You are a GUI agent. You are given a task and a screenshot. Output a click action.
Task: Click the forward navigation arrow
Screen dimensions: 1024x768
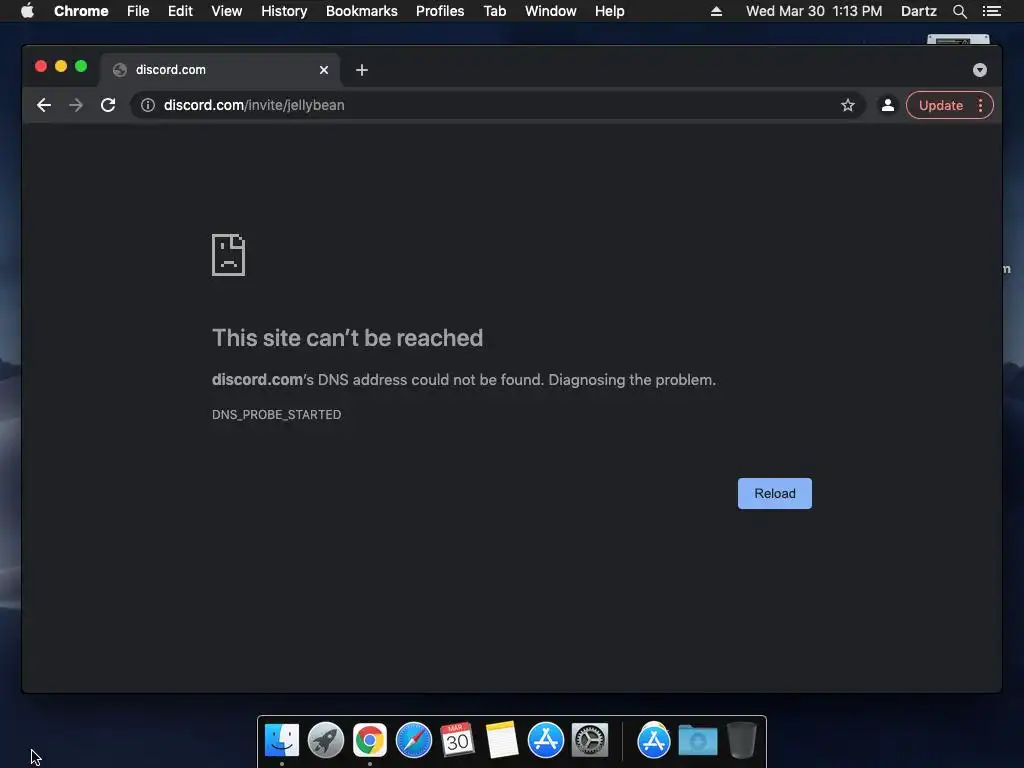(76, 105)
